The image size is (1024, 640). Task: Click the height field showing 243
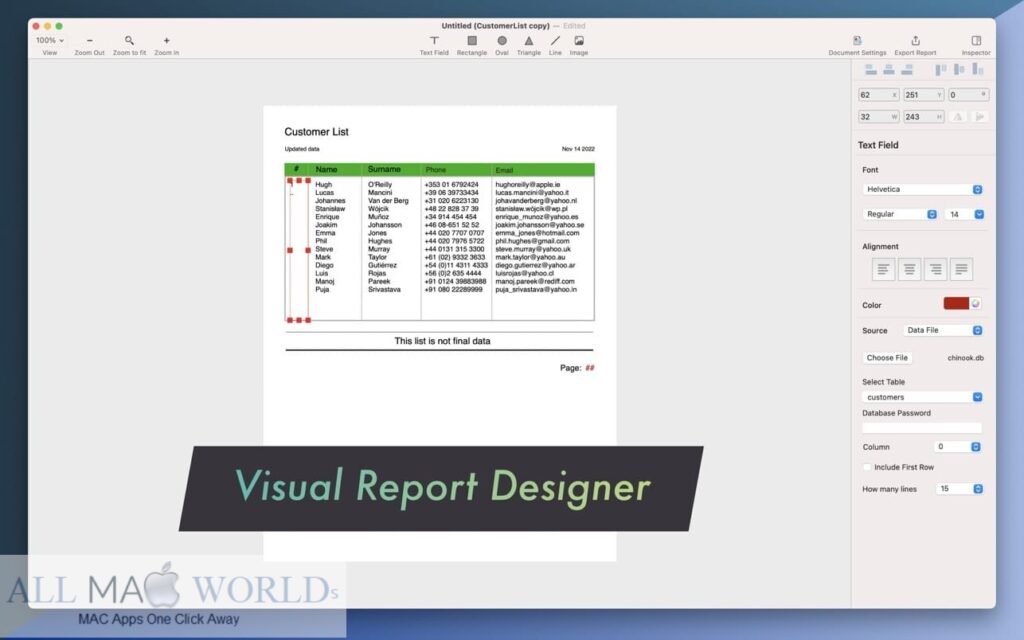[923, 117]
